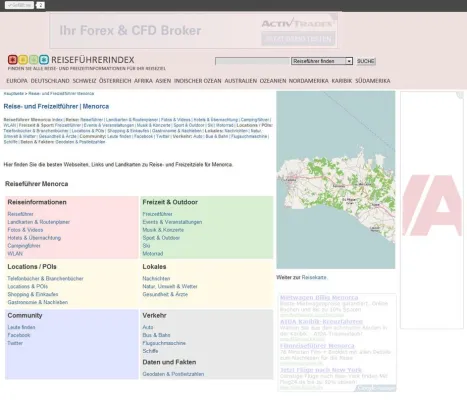Click the search text field
The width and height of the screenshot is (467, 400).
click(x=252, y=61)
